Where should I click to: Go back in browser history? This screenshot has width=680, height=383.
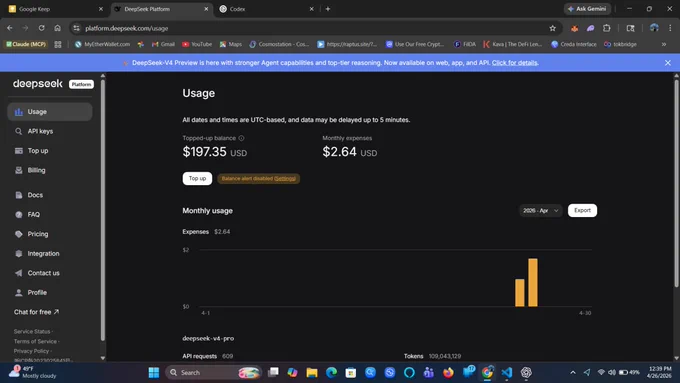(10, 28)
